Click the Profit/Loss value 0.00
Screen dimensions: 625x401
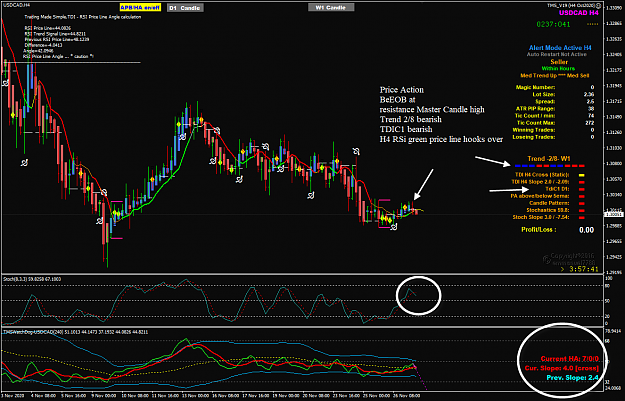(x=586, y=230)
